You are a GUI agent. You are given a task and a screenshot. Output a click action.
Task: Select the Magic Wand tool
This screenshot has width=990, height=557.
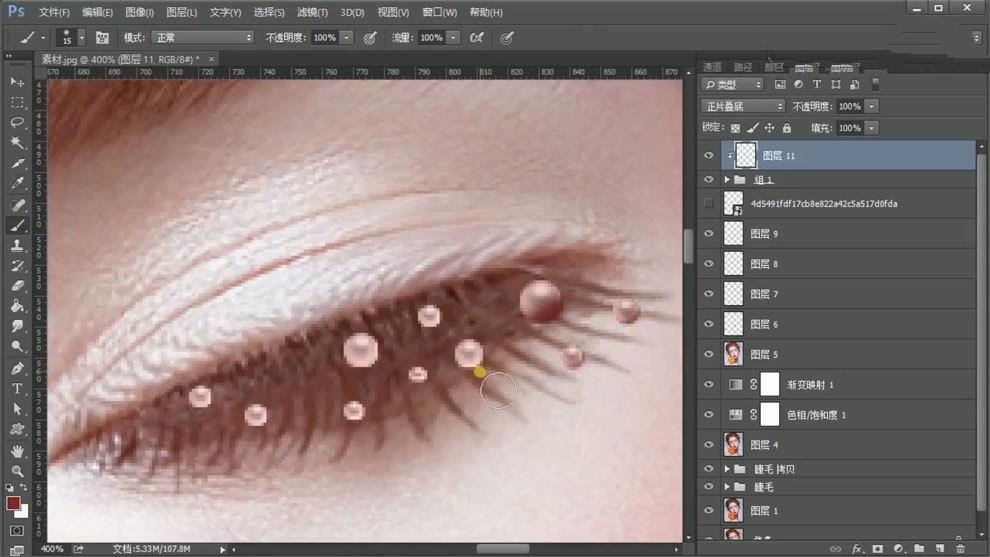[17, 143]
